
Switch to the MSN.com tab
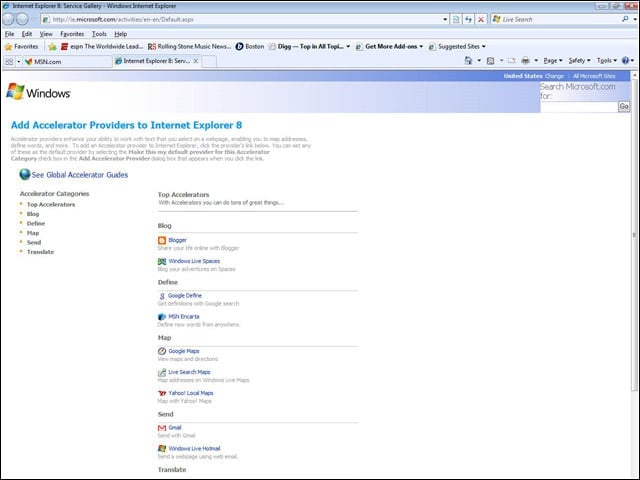click(x=67, y=62)
